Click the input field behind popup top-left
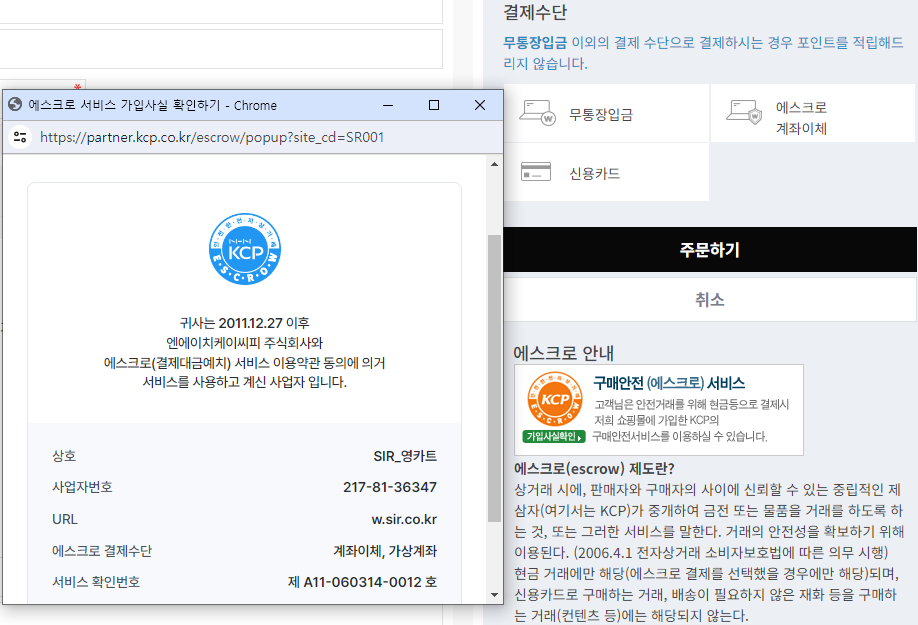The width and height of the screenshot is (918, 625). click(221, 49)
